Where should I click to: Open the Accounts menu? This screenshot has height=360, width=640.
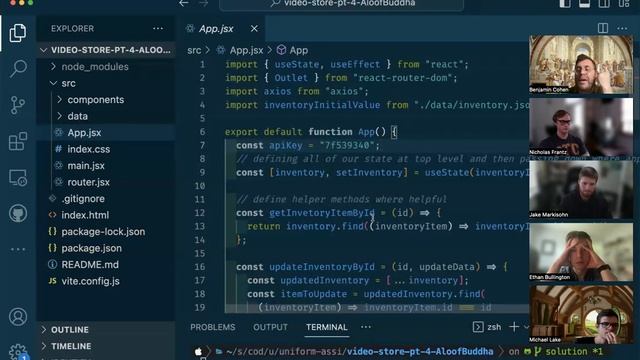click(x=18, y=317)
